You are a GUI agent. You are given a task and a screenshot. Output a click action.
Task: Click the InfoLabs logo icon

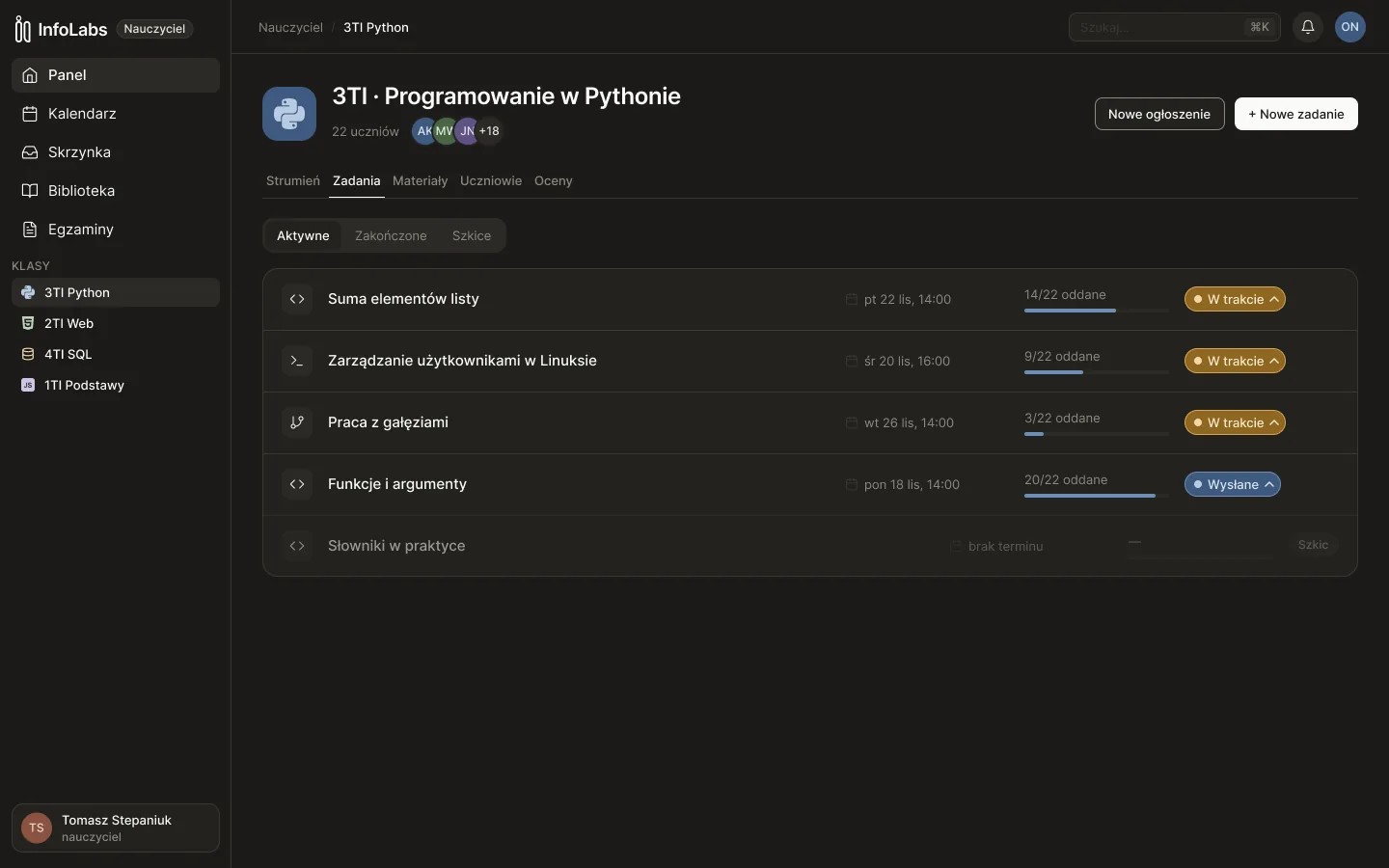pos(22,29)
